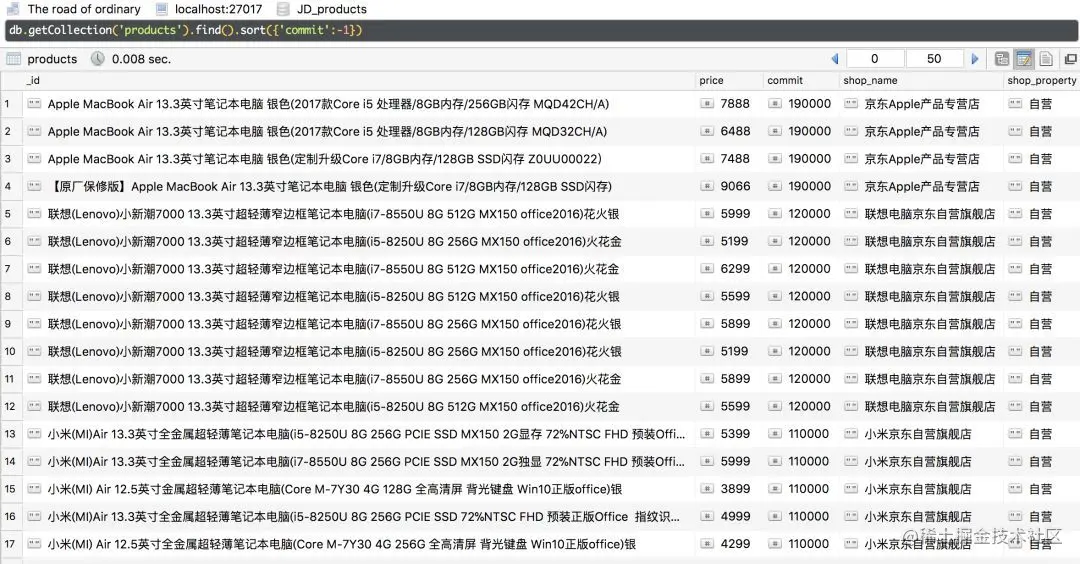Image resolution: width=1080 pixels, height=564 pixels.
Task: Click the products collection icon in results bar
Action: coord(14,59)
